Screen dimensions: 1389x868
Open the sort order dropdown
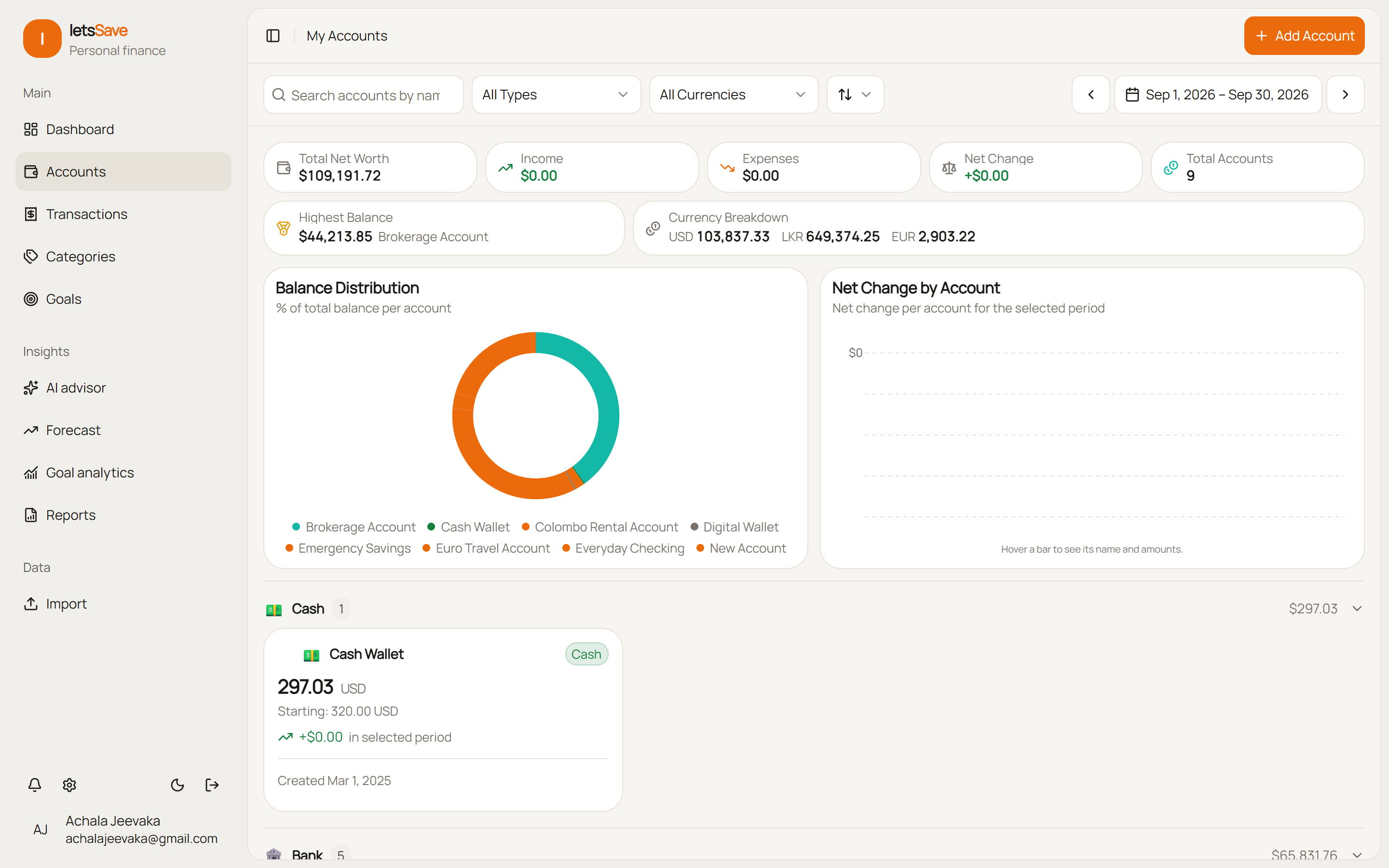855,95
